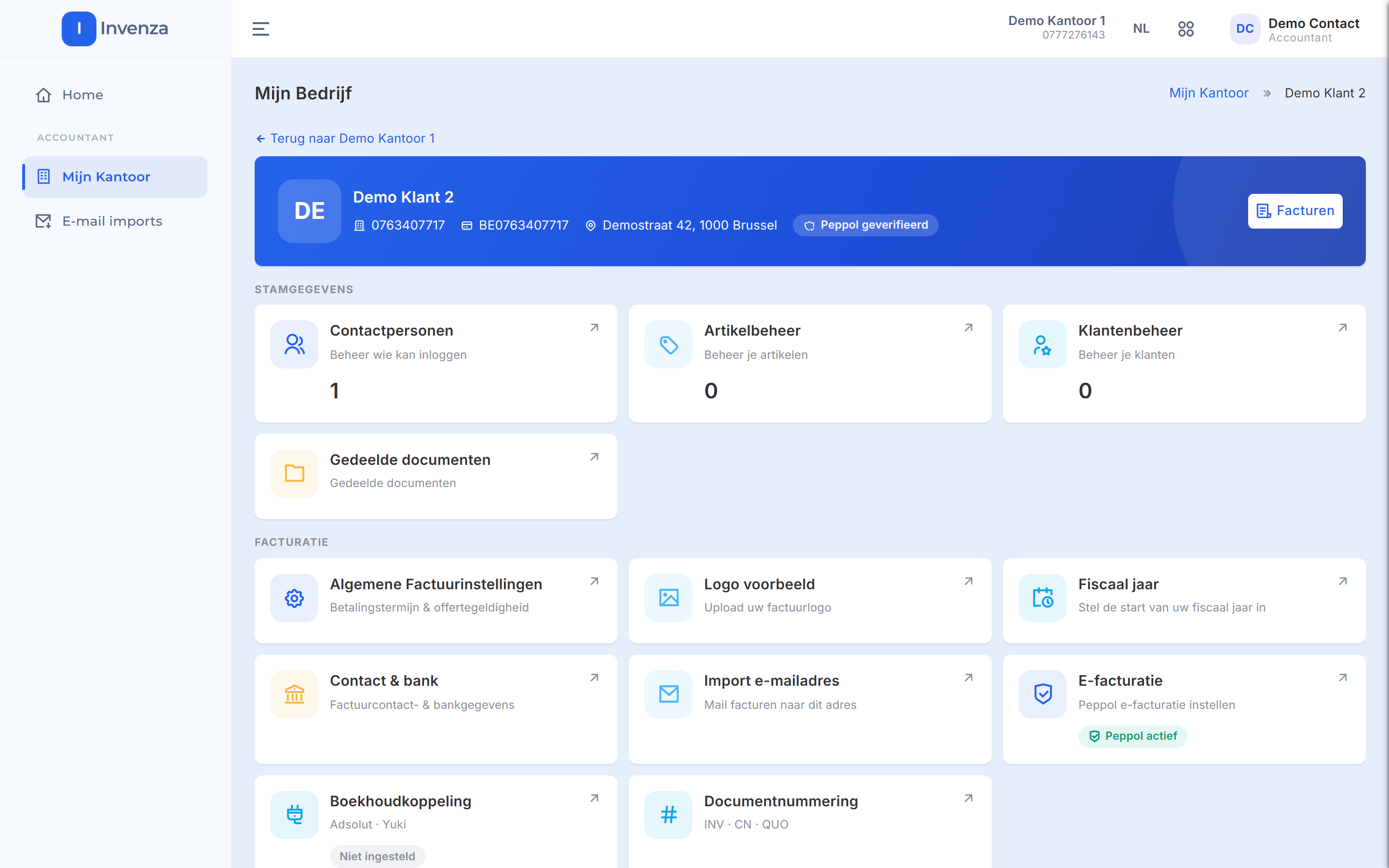Open arrow on Klantenbeheer card
This screenshot has width=1389, height=868.
click(x=1343, y=328)
